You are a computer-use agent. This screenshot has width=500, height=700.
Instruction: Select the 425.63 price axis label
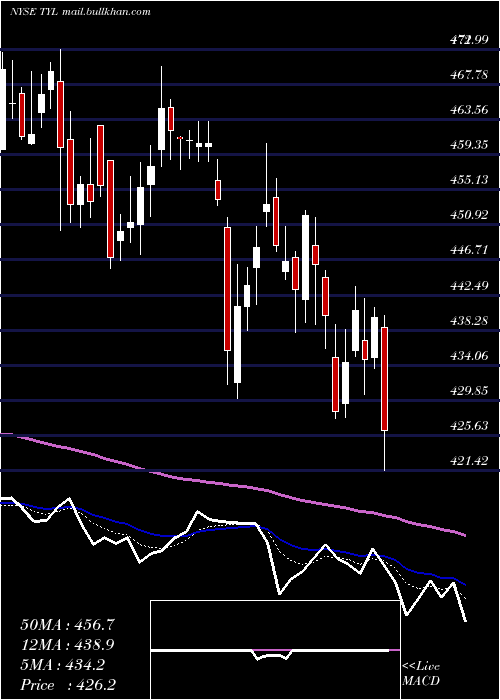click(x=469, y=426)
